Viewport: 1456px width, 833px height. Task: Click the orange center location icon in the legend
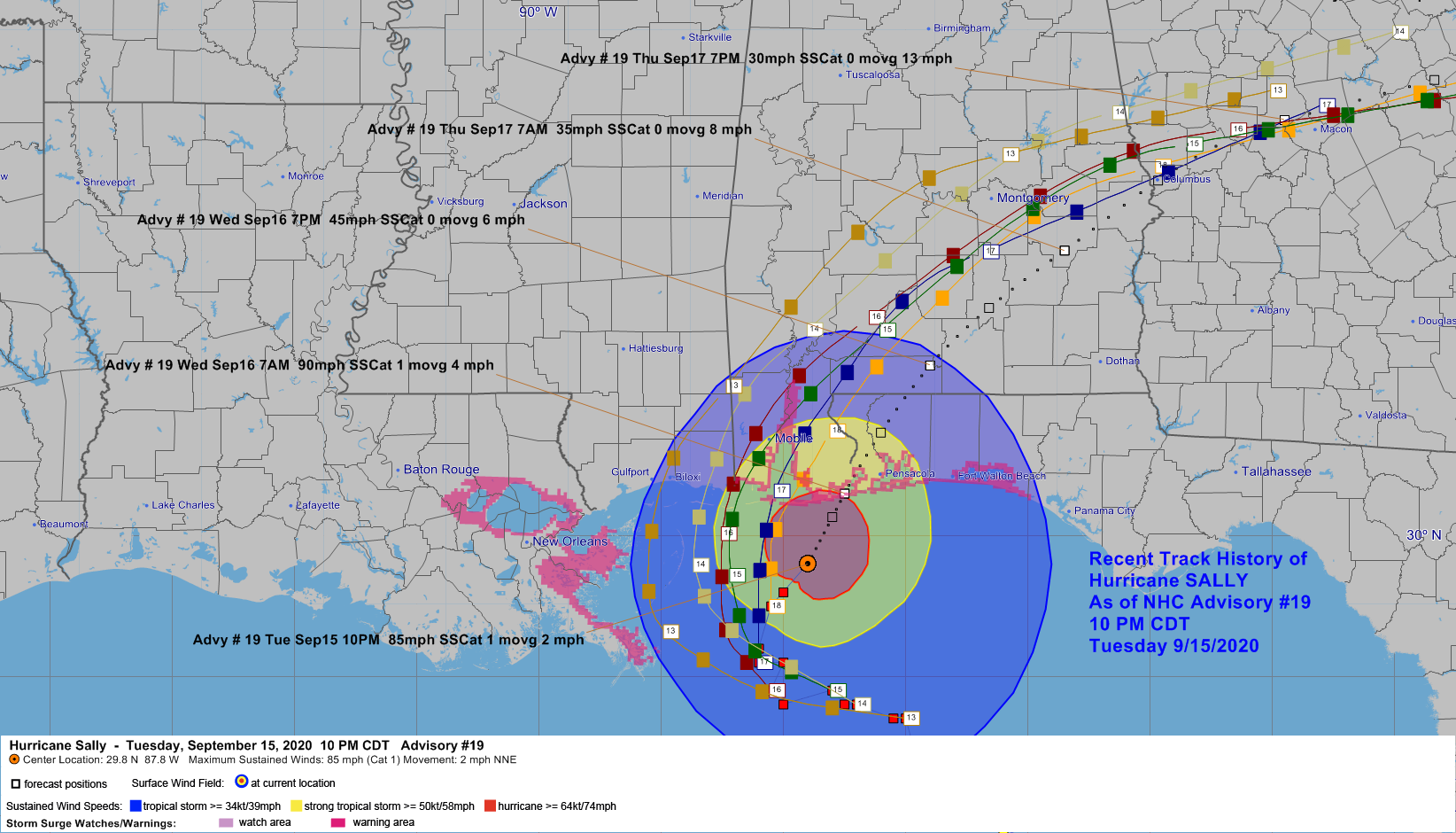pyautogui.click(x=14, y=759)
